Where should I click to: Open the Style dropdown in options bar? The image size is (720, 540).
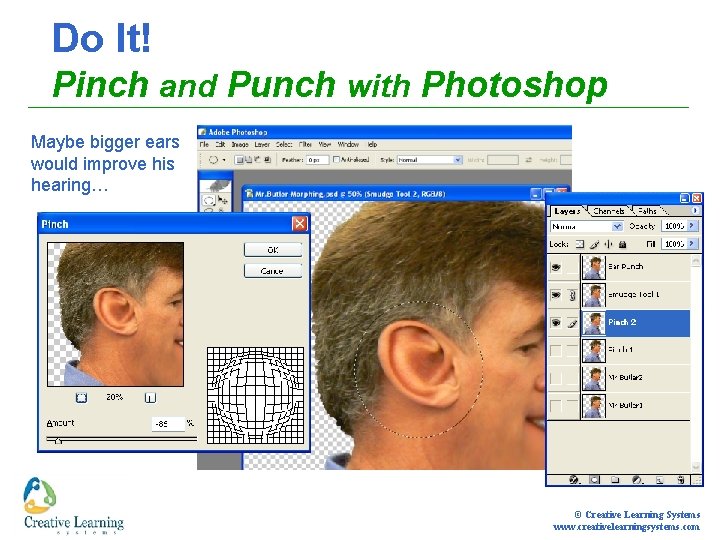pos(430,160)
